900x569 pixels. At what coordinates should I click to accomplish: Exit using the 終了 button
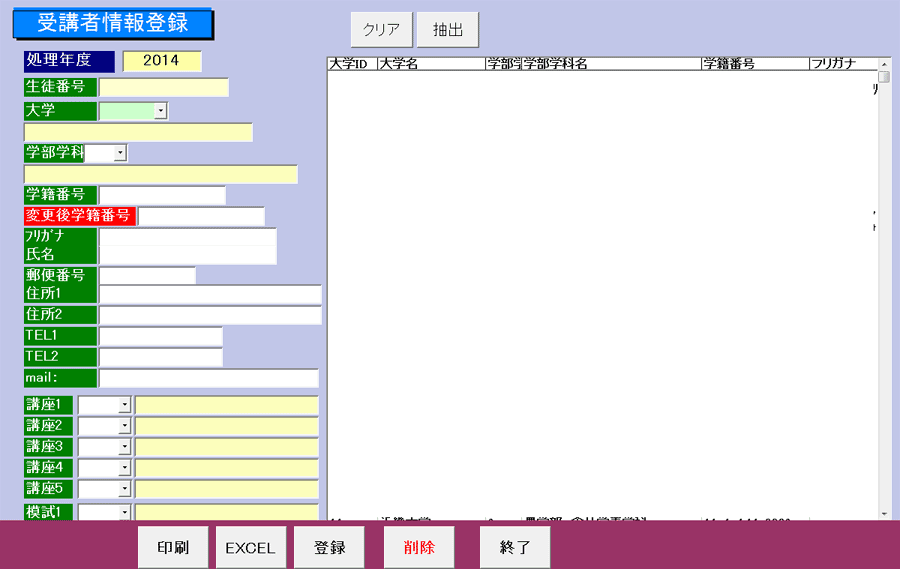pyautogui.click(x=514, y=547)
